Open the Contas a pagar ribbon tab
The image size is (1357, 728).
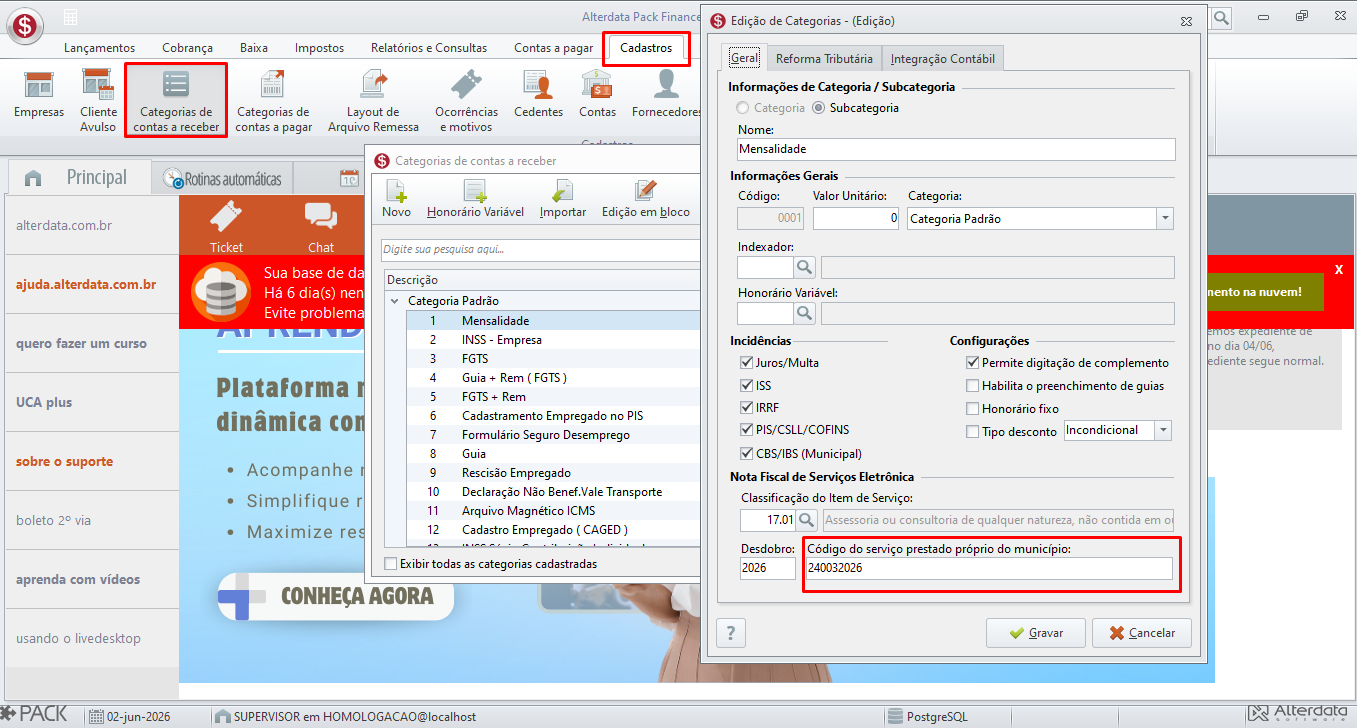point(553,48)
